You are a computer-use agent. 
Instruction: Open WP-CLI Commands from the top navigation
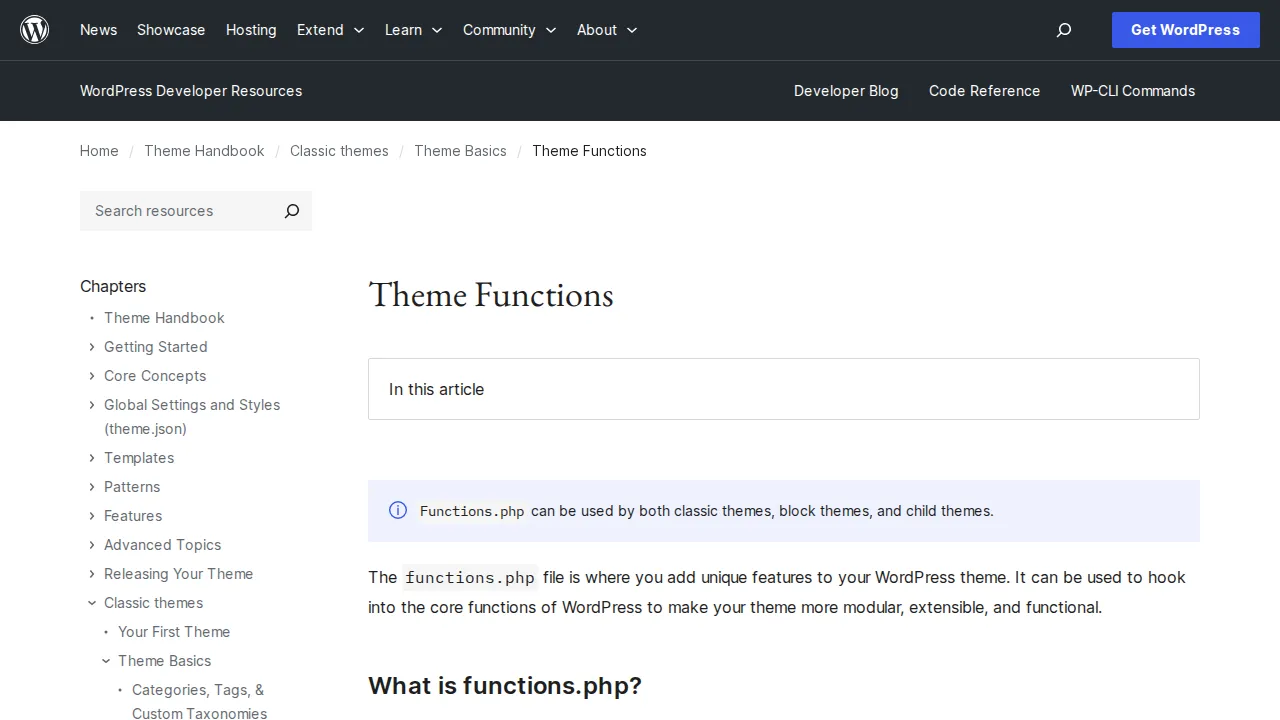(1132, 91)
